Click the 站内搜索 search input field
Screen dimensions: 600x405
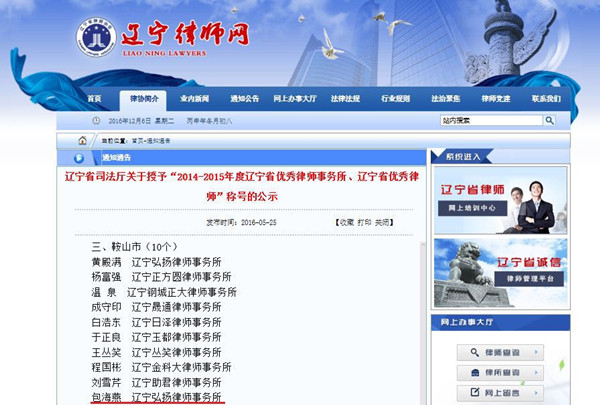click(489, 120)
